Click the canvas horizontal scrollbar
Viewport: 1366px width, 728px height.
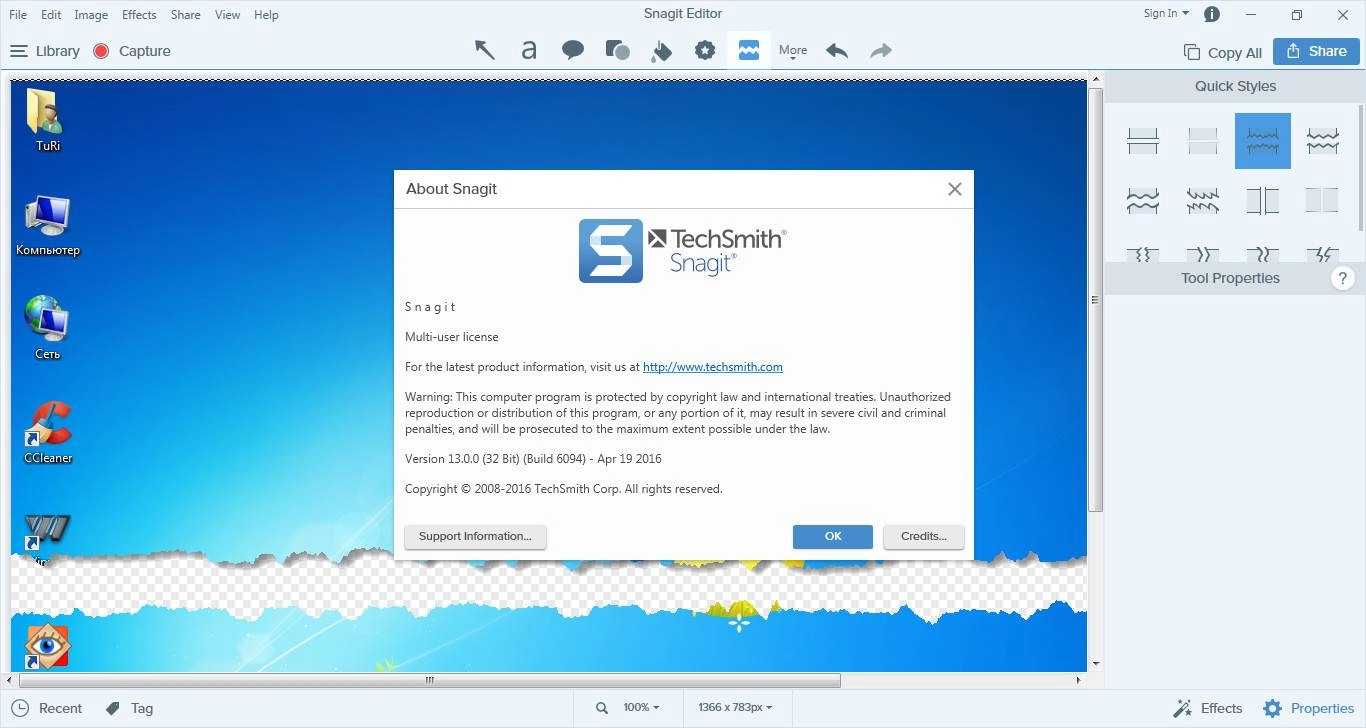click(x=429, y=680)
